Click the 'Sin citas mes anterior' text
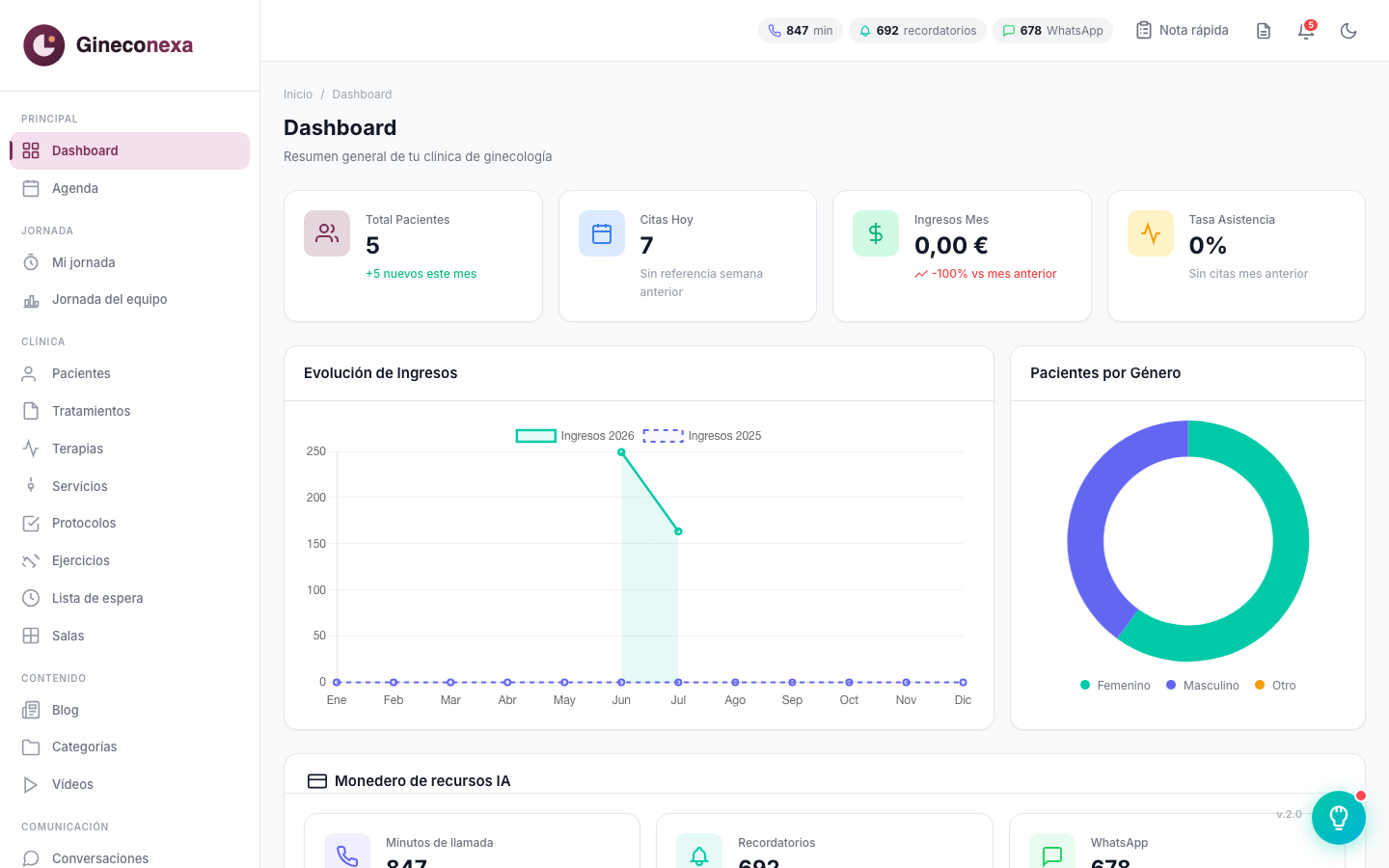Image resolution: width=1389 pixels, height=868 pixels. [1248, 274]
